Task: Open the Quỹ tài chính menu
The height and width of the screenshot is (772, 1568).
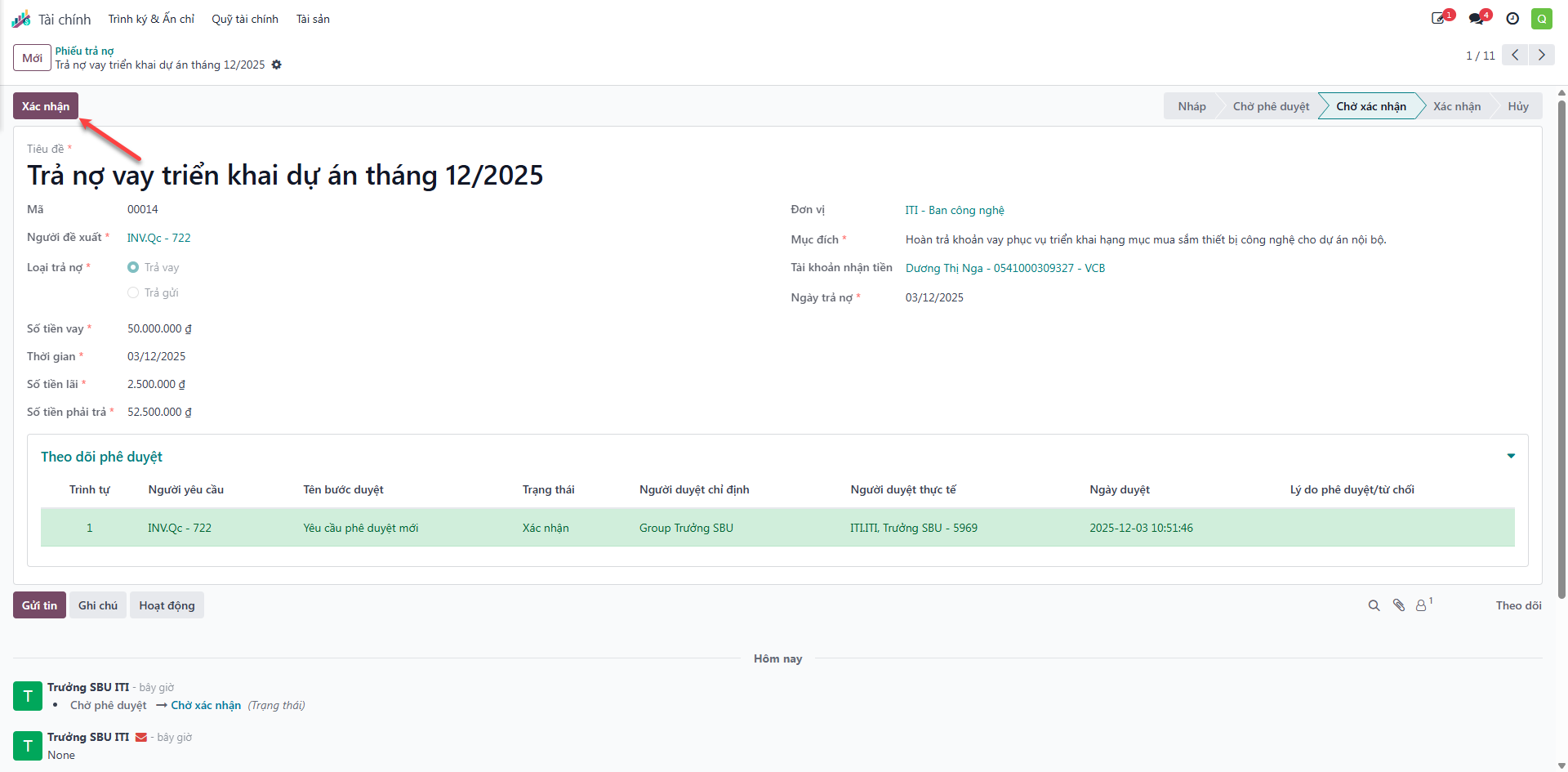Action: (x=245, y=19)
